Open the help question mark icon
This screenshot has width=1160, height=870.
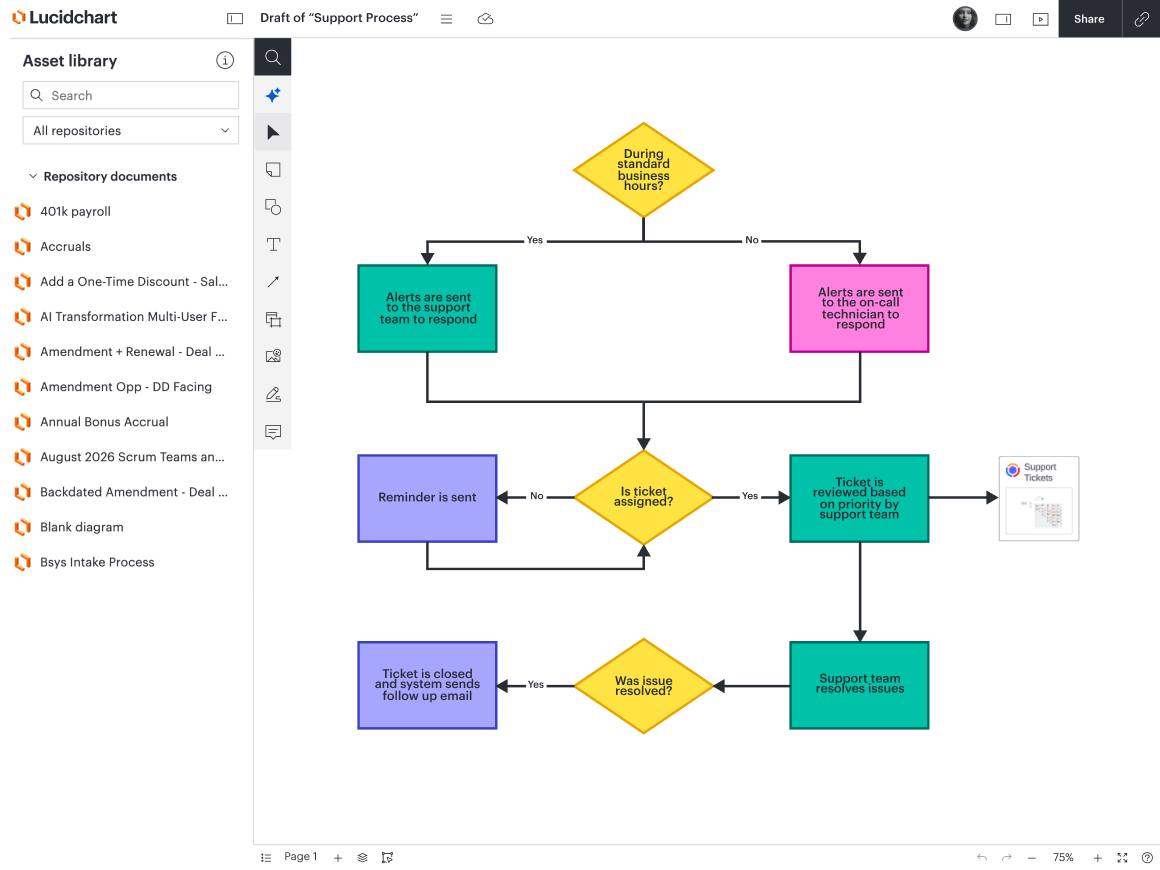1146,857
